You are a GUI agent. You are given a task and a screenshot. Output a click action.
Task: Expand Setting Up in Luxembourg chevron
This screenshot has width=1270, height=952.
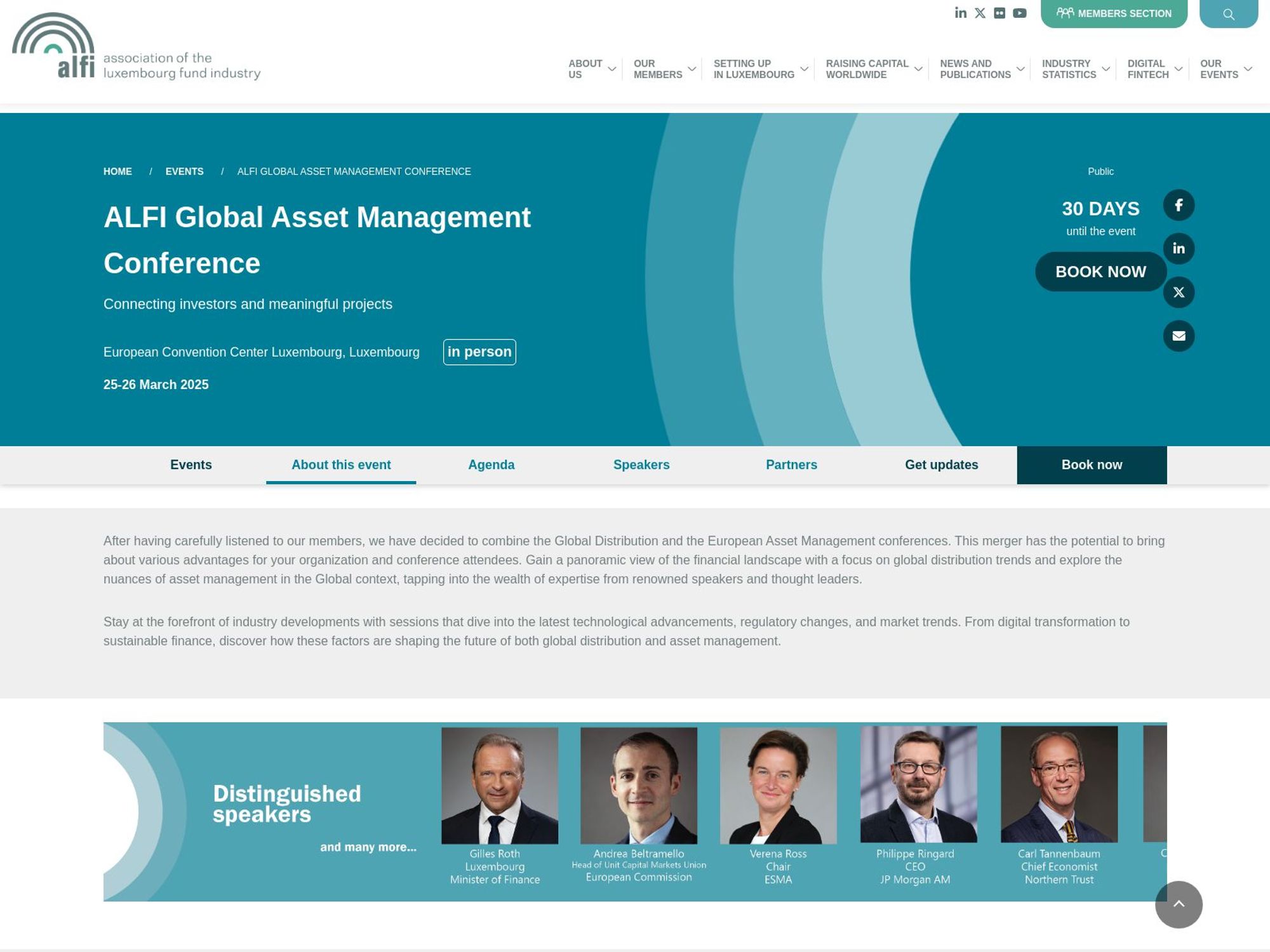tap(804, 69)
